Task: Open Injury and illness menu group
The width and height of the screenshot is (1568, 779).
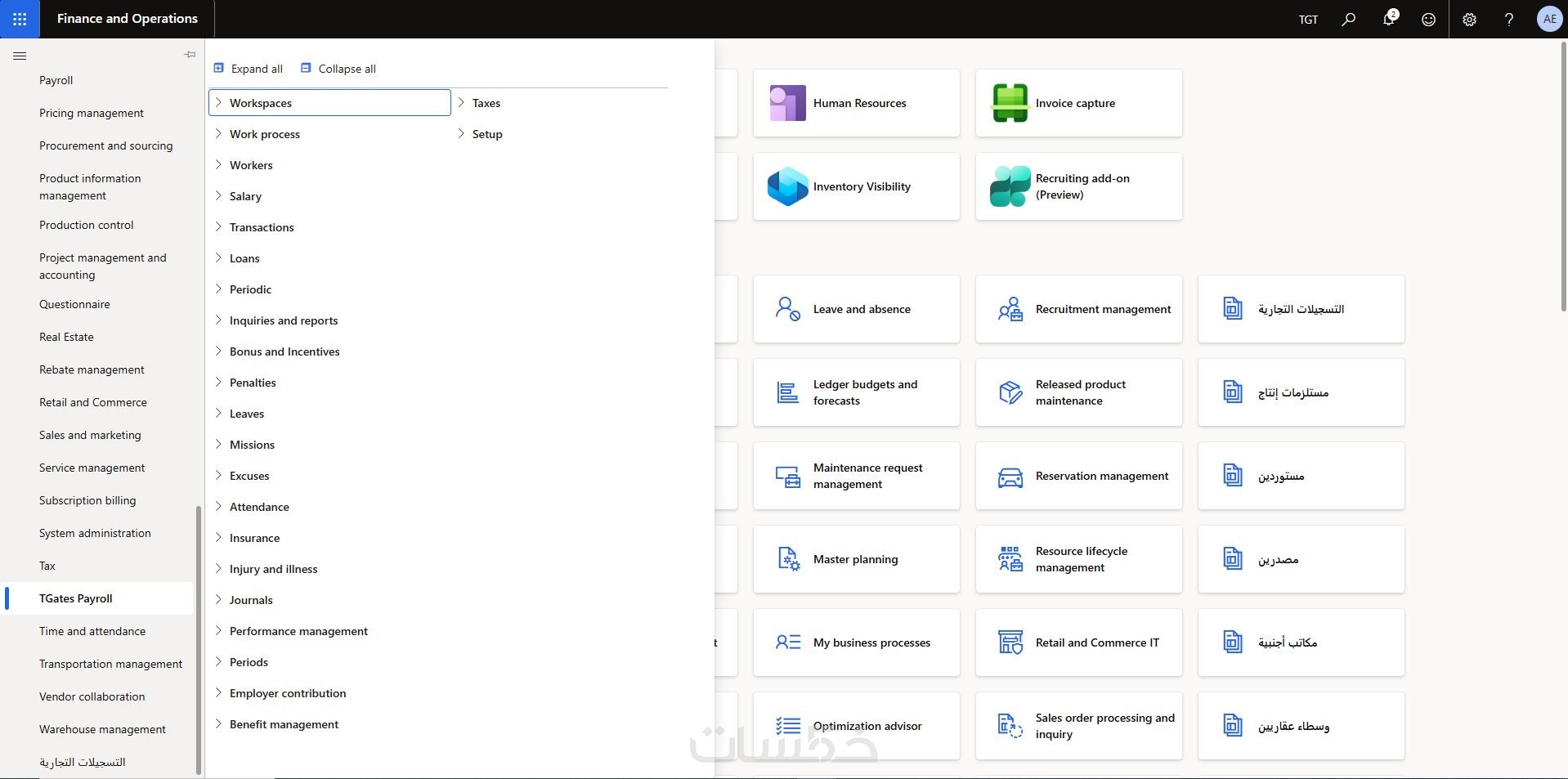Action: [x=329, y=569]
